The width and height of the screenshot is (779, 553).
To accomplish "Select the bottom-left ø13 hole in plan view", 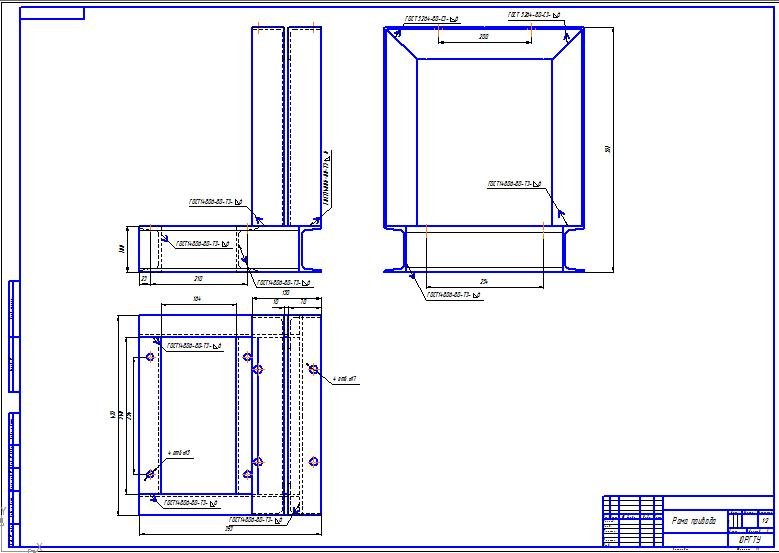I will 149,474.
